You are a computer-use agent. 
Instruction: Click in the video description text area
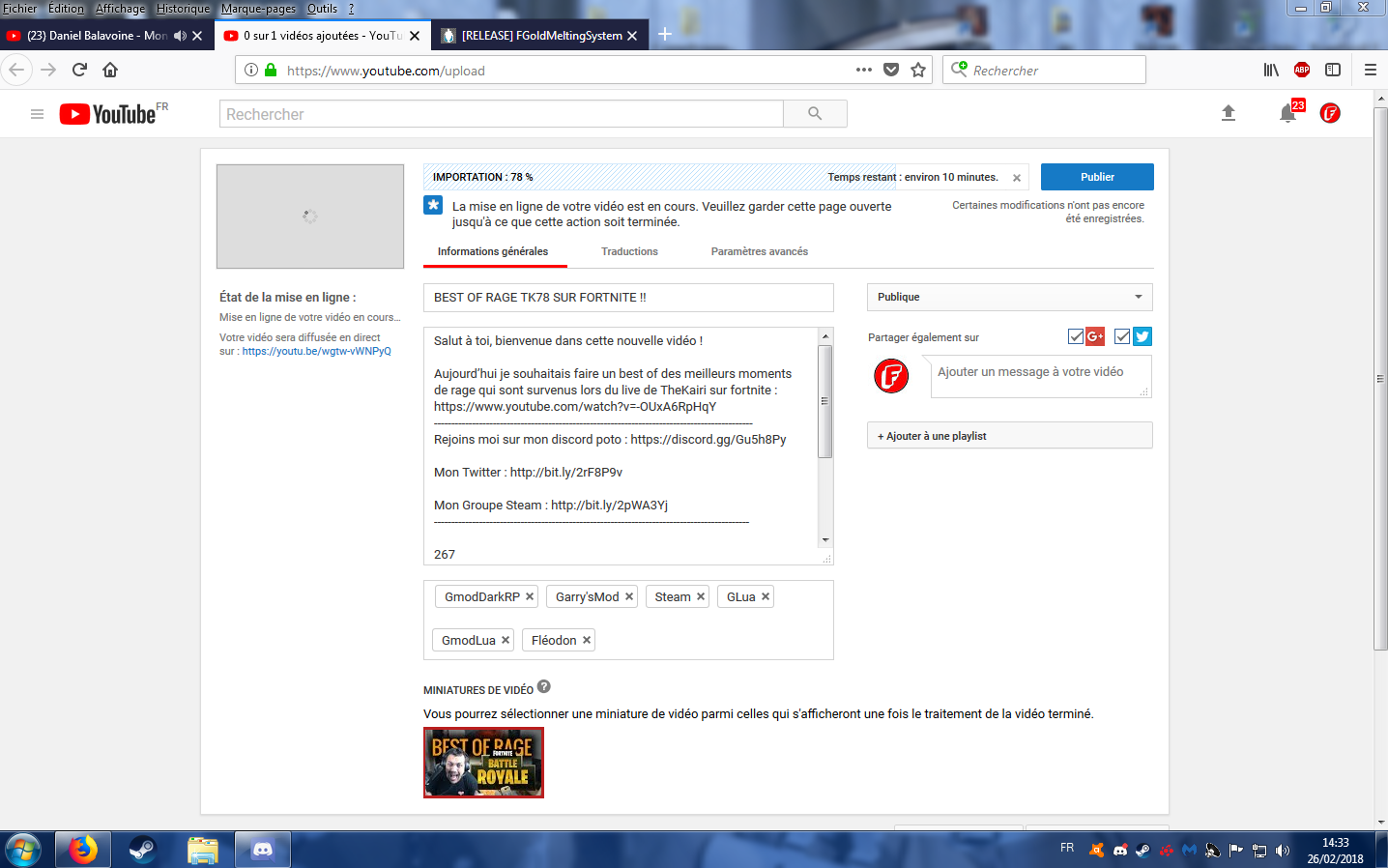(x=621, y=446)
